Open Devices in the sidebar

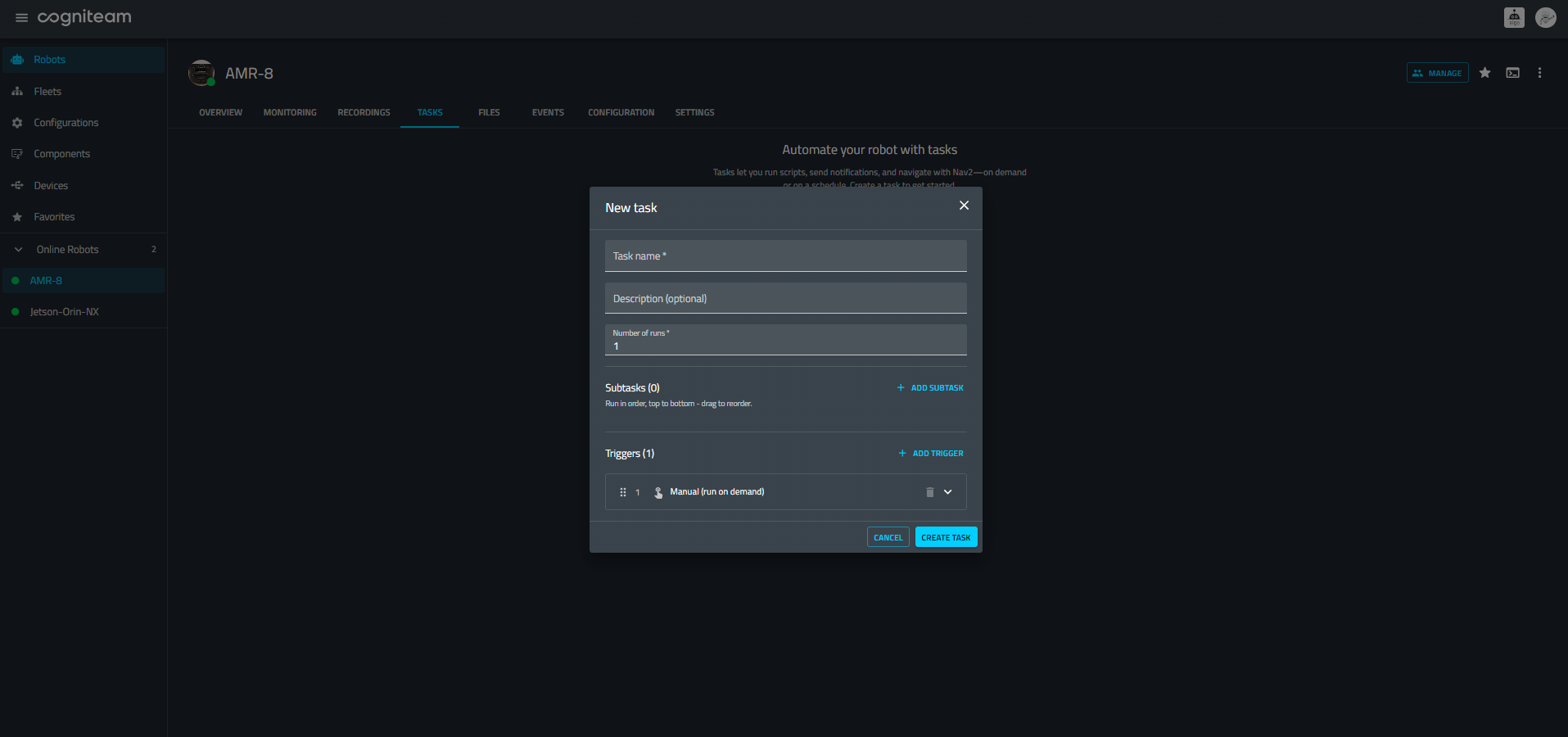point(84,186)
